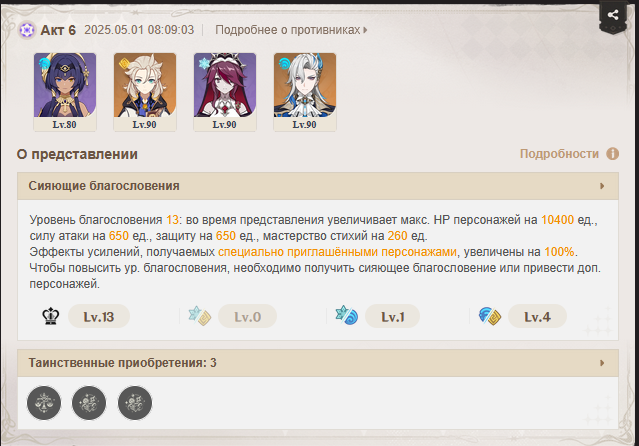Screen dimensions: 639x446
Task: Select the Albedo Lv.90 character portrait
Action: tap(145, 92)
